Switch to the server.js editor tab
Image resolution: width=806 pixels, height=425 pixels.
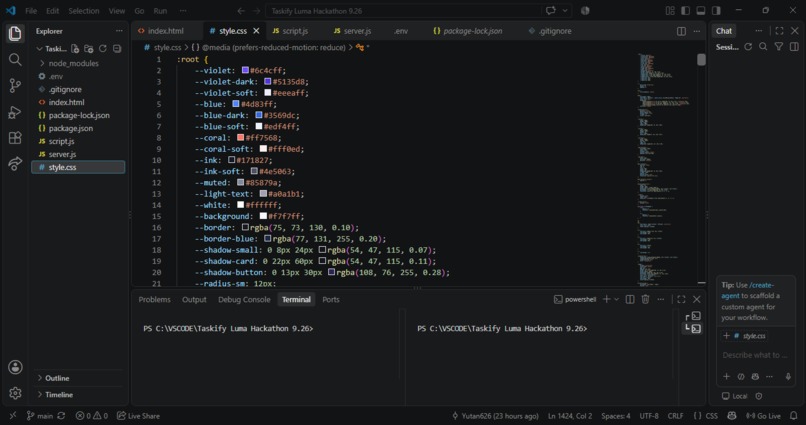click(353, 31)
